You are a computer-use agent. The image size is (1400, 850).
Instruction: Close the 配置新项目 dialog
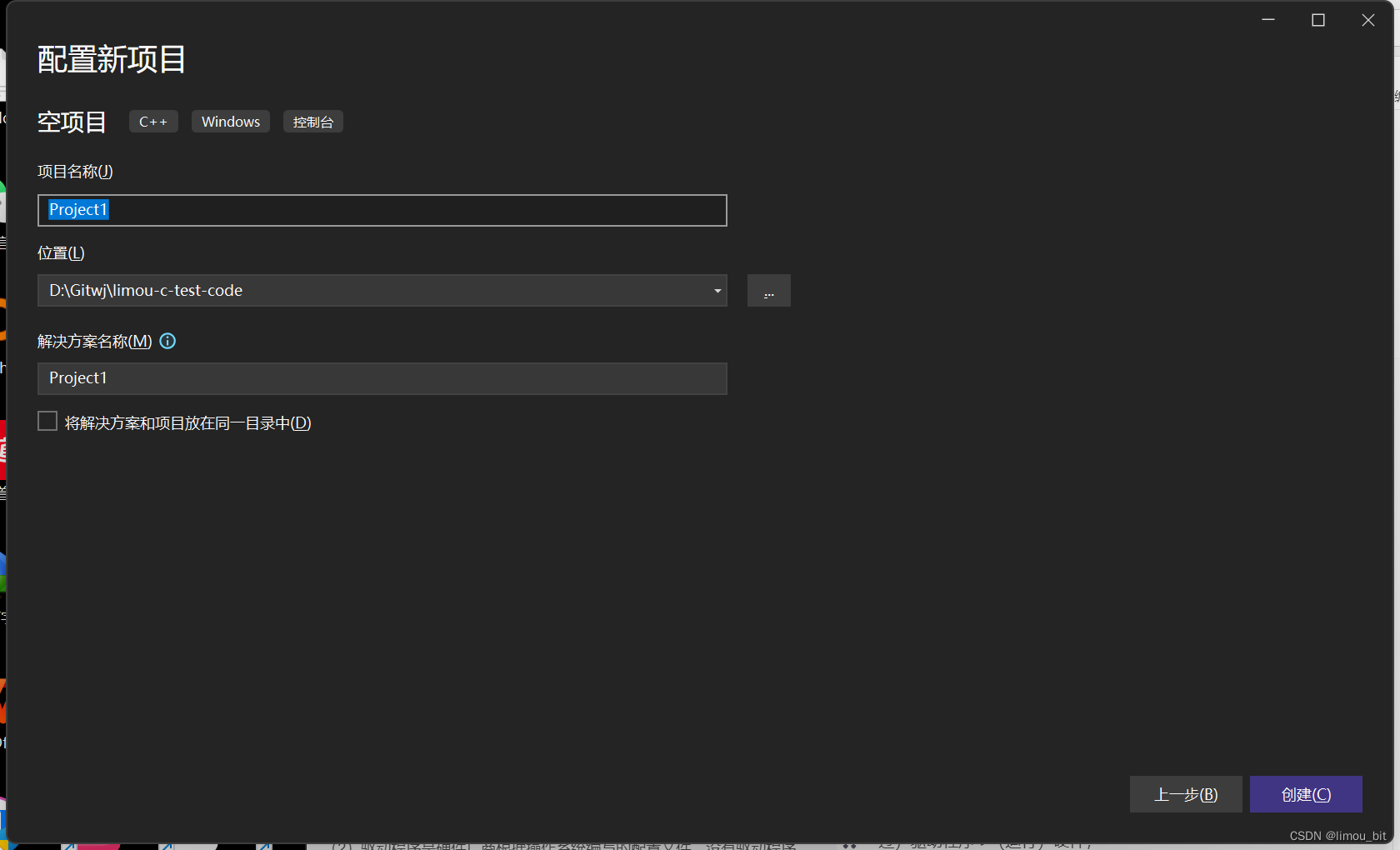(x=1368, y=20)
